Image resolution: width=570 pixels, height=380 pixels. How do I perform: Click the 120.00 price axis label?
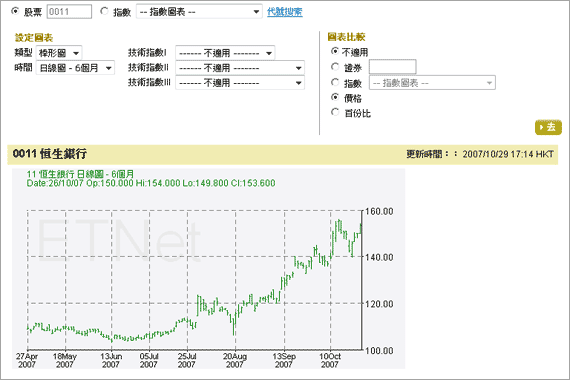coord(379,304)
